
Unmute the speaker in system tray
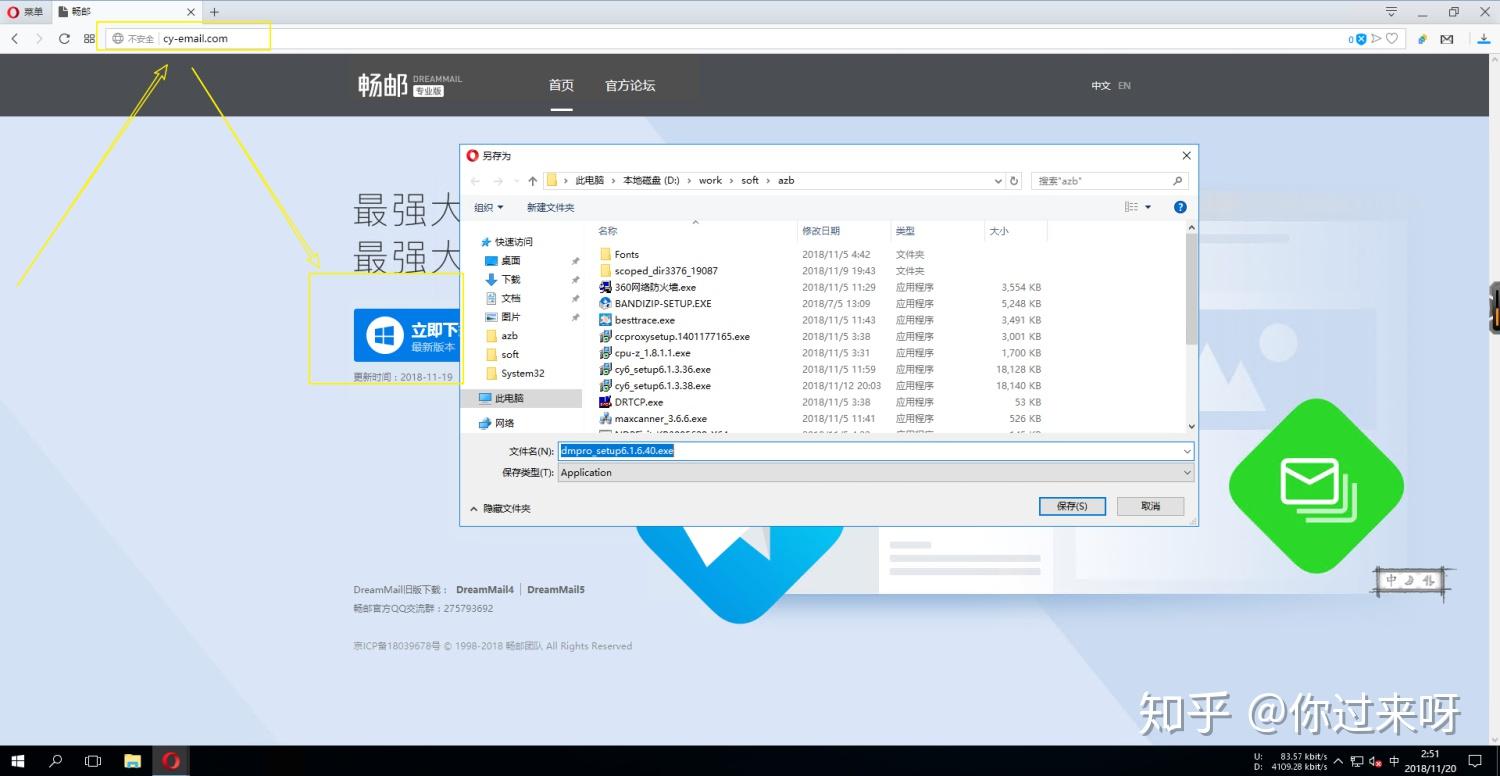1374,761
